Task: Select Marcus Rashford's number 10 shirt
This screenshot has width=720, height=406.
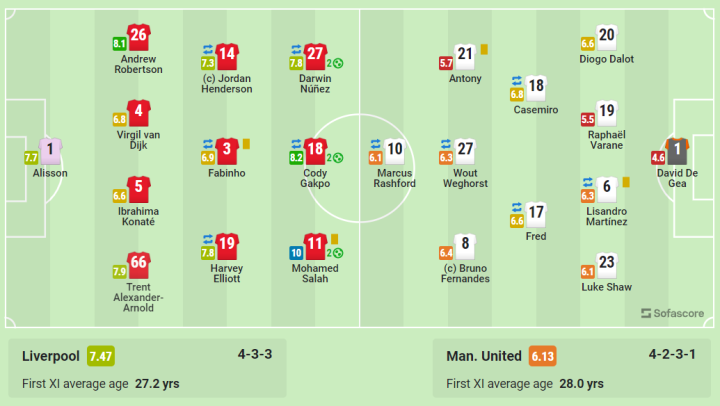Action: 394,151
